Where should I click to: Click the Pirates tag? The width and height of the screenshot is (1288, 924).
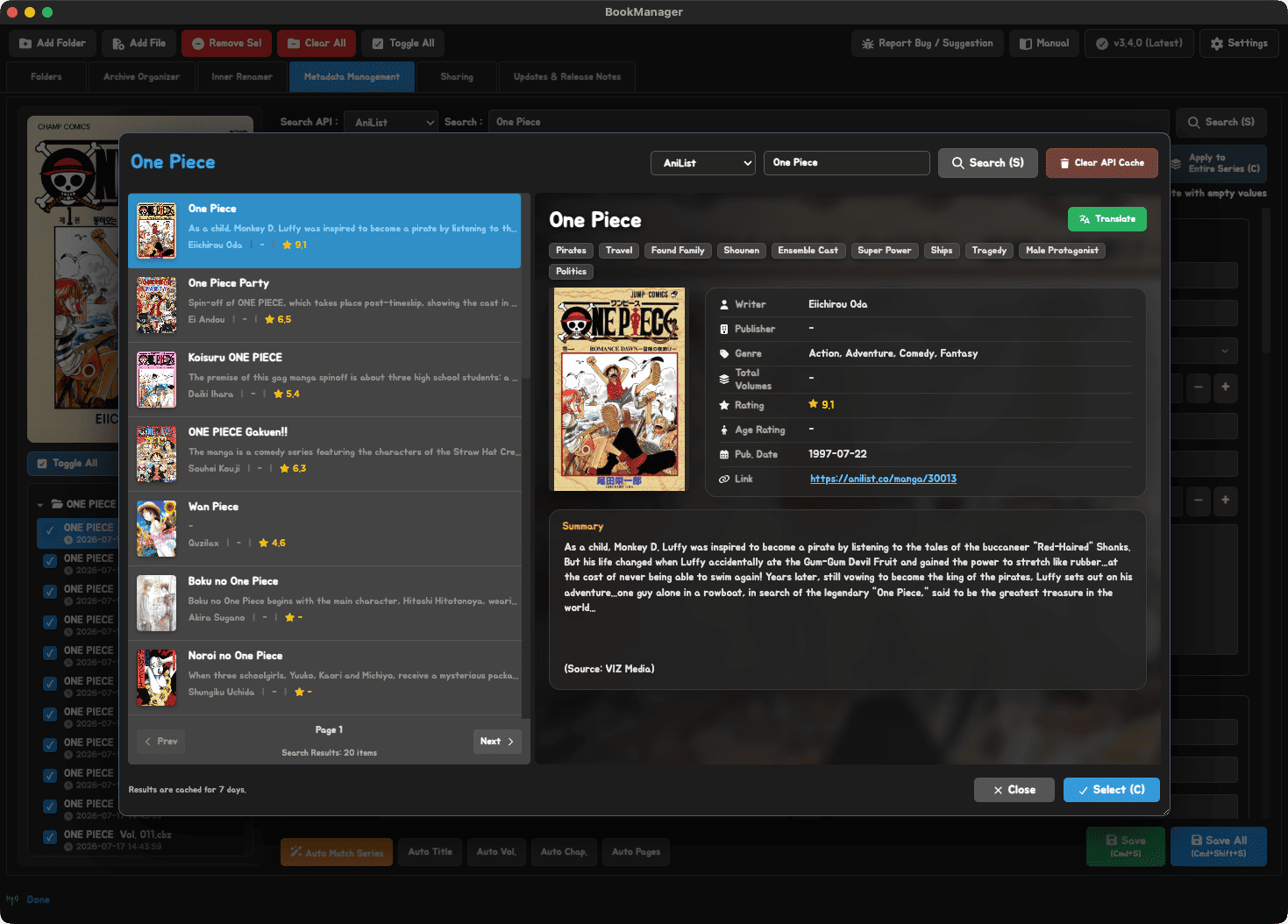[571, 251]
